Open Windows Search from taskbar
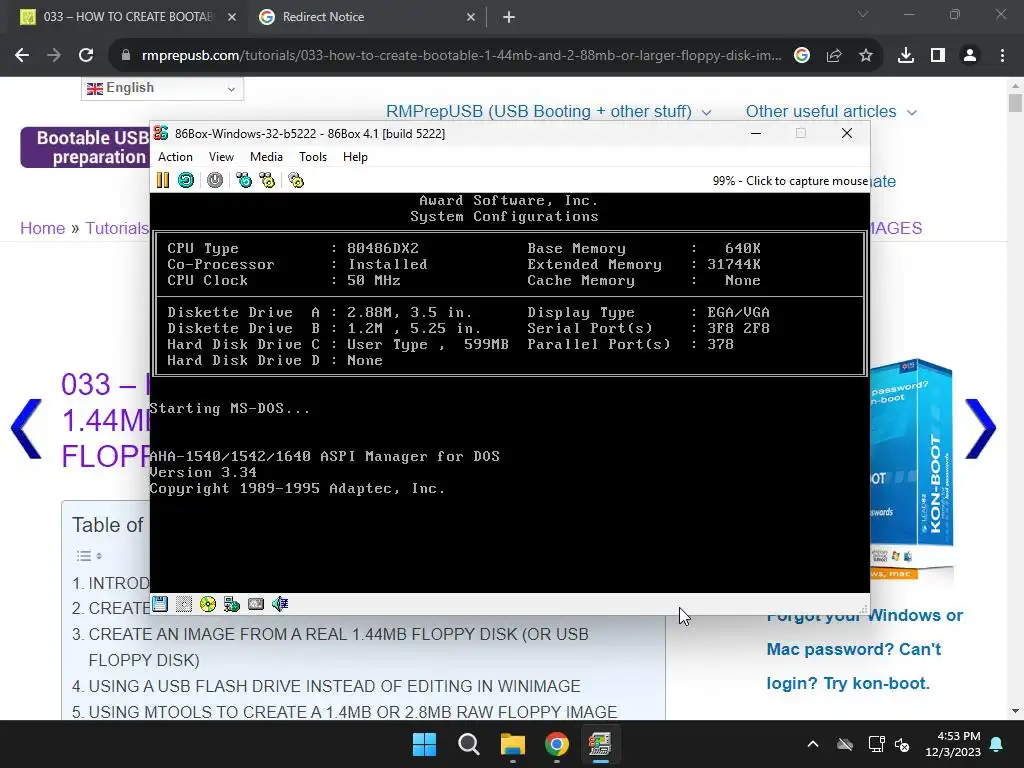Viewport: 1024px width, 768px height. 469,744
